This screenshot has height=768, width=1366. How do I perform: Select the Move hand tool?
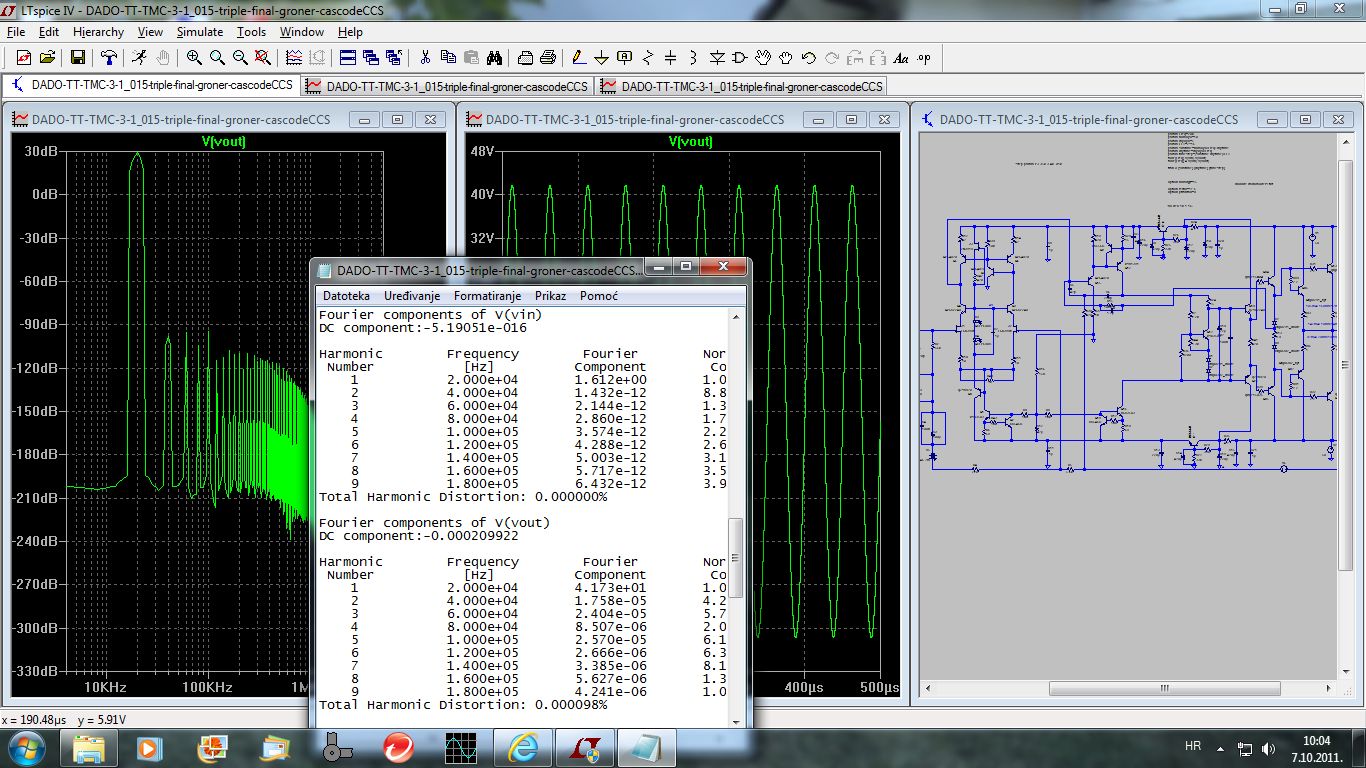pos(763,57)
